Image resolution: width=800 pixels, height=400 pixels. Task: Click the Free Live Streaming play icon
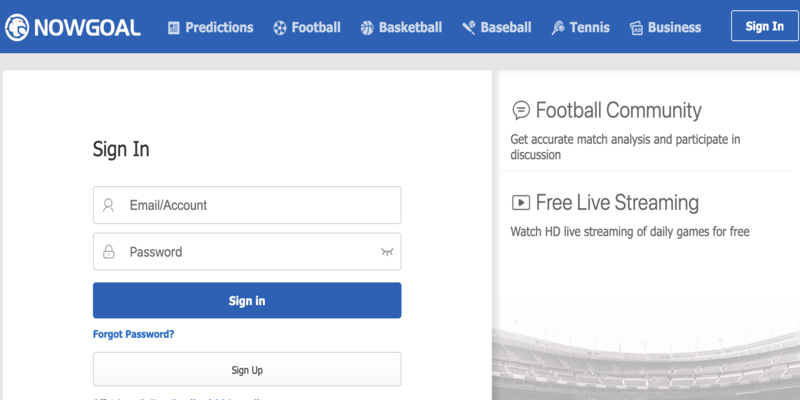521,203
